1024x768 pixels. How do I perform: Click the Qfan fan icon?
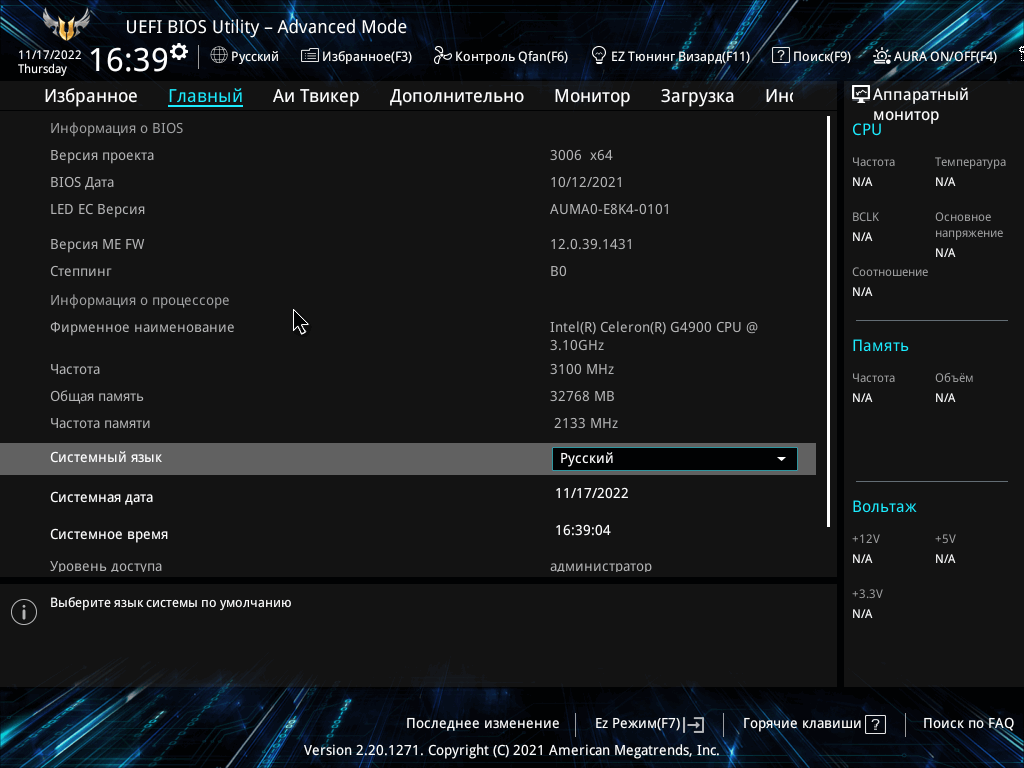[x=442, y=56]
